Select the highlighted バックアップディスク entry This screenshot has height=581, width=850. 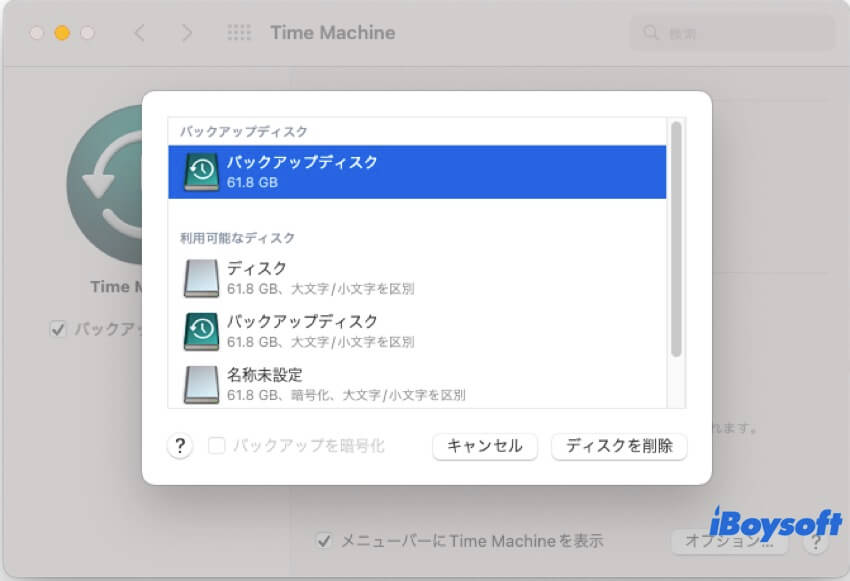click(420, 172)
